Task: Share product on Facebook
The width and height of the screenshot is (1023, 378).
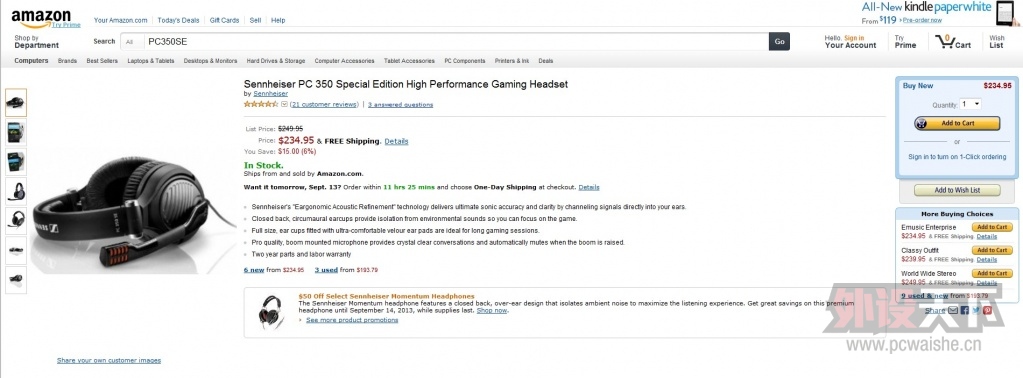Action: pos(965,310)
